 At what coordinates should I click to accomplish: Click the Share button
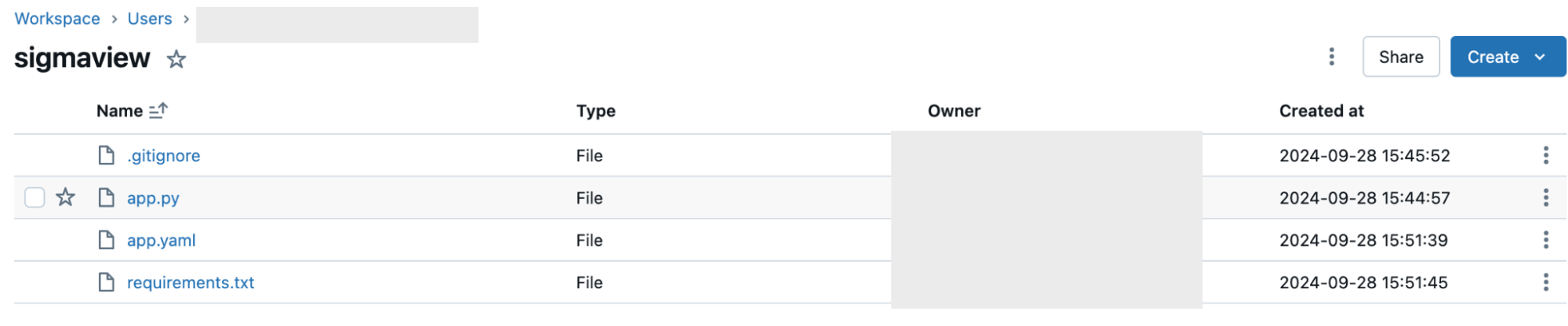[1400, 56]
